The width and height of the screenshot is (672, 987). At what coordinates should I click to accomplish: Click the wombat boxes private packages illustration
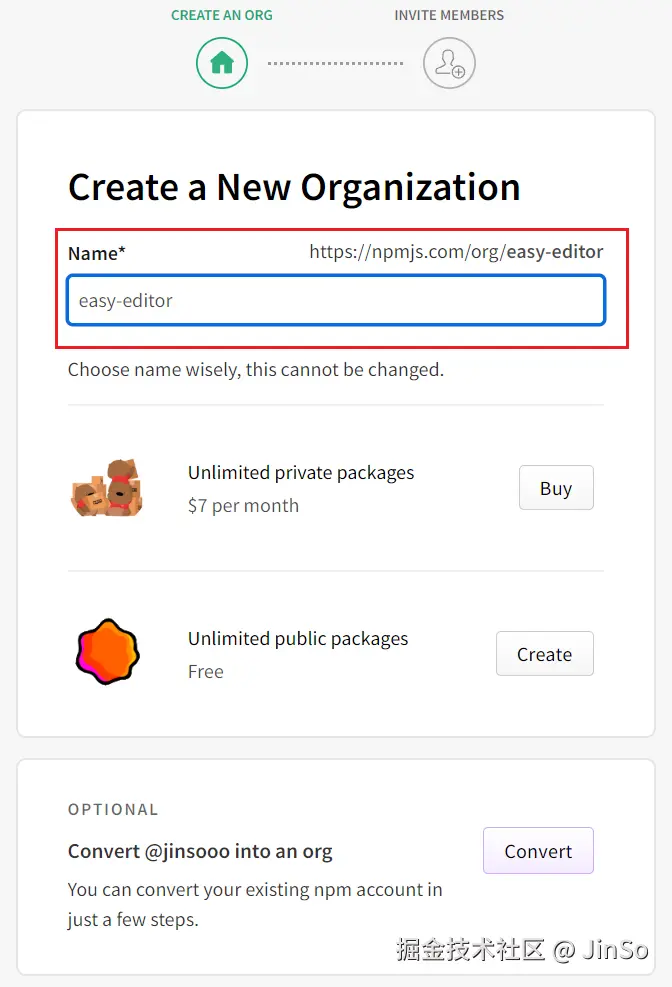click(107, 488)
